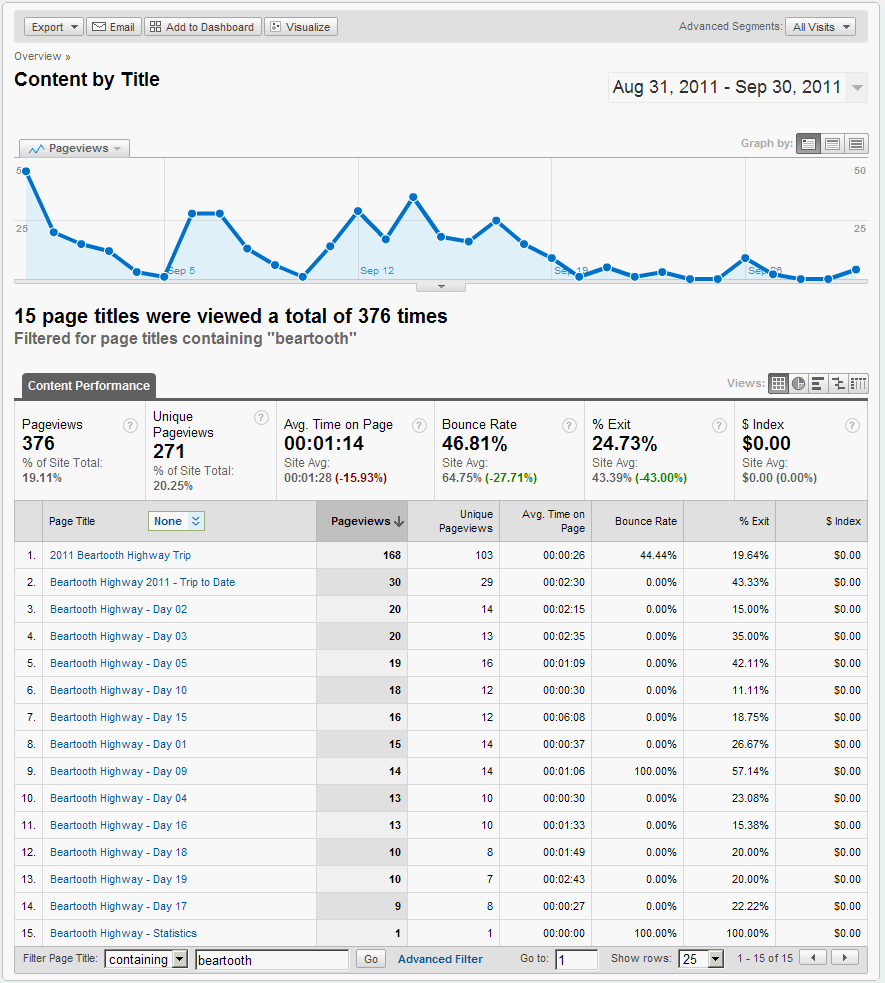
Task: Open Beartooth Highway 2011 - Trip to Date
Action: [142, 582]
